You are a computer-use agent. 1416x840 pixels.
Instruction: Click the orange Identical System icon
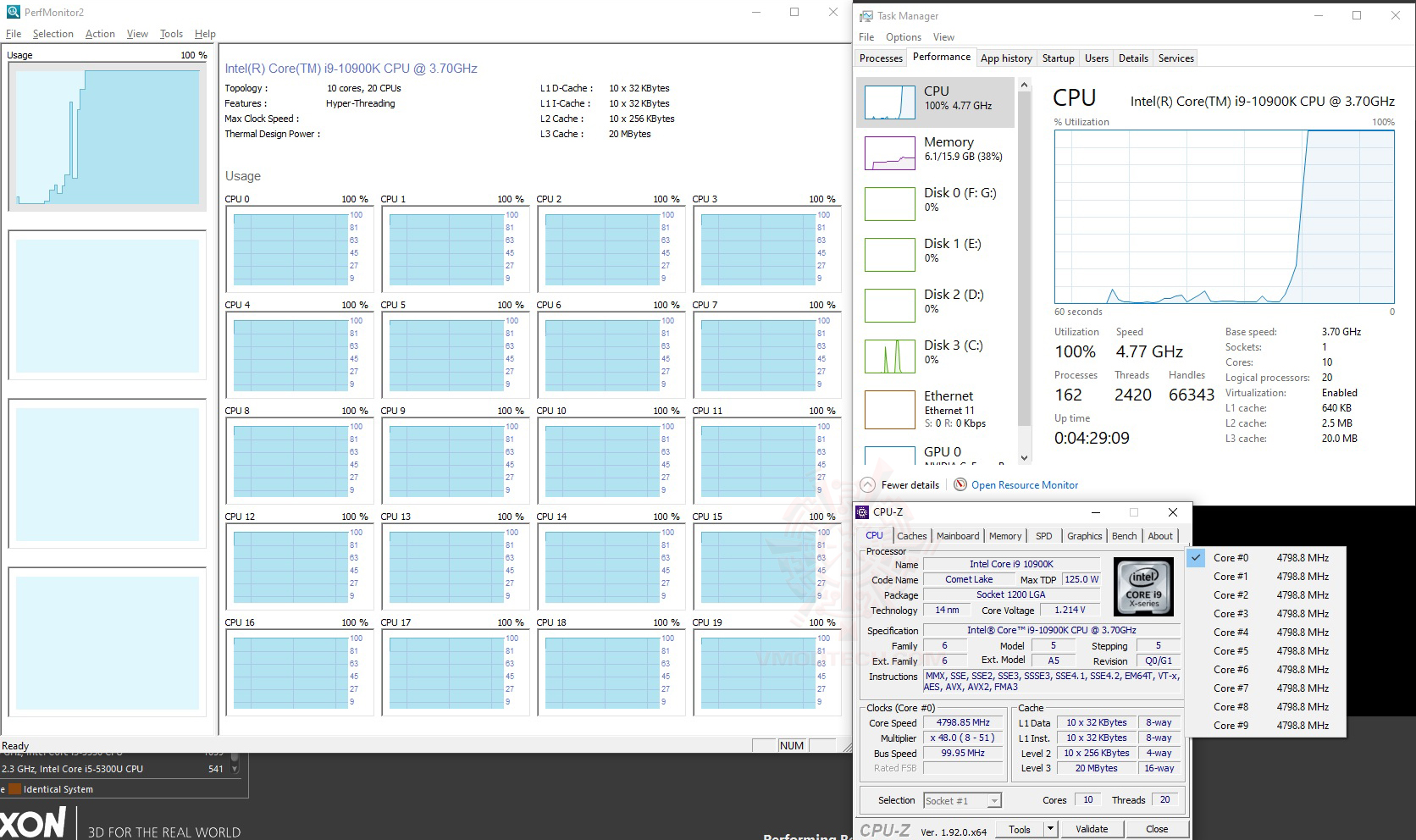pos(14,789)
